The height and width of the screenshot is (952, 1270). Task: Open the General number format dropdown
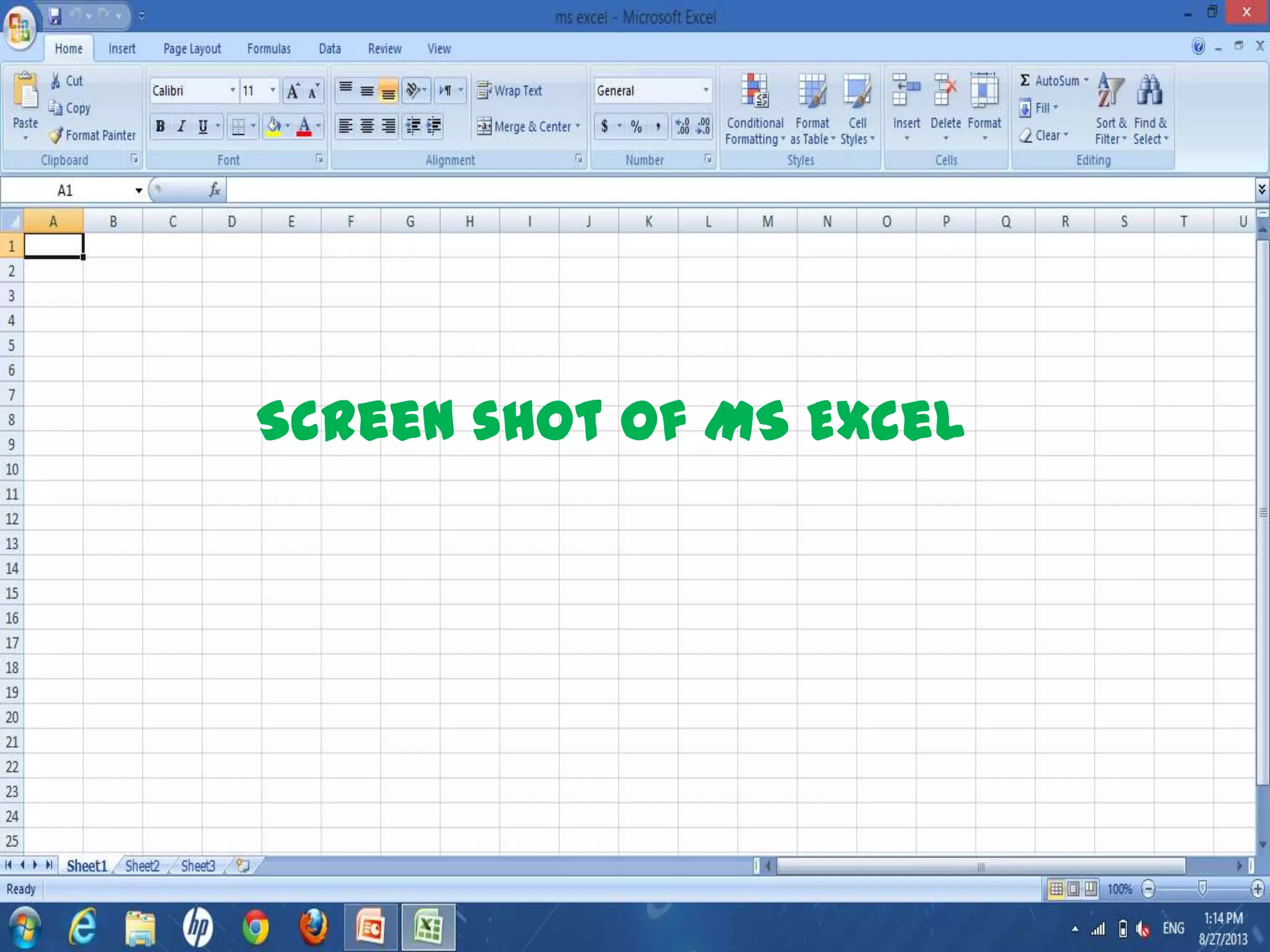tap(705, 90)
